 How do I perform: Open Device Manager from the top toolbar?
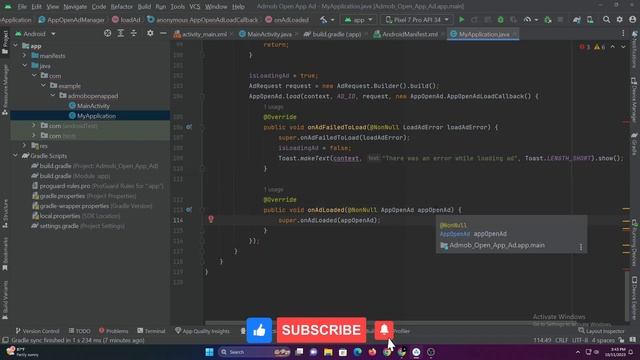(590, 20)
